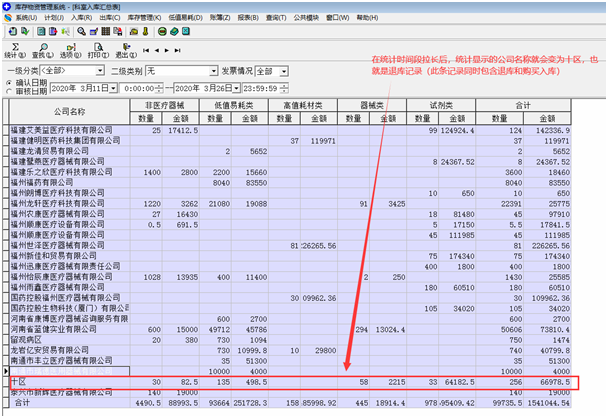Click the start time 0:00:00 spinner arrows
This screenshot has width=608, height=418.
click(x=159, y=88)
